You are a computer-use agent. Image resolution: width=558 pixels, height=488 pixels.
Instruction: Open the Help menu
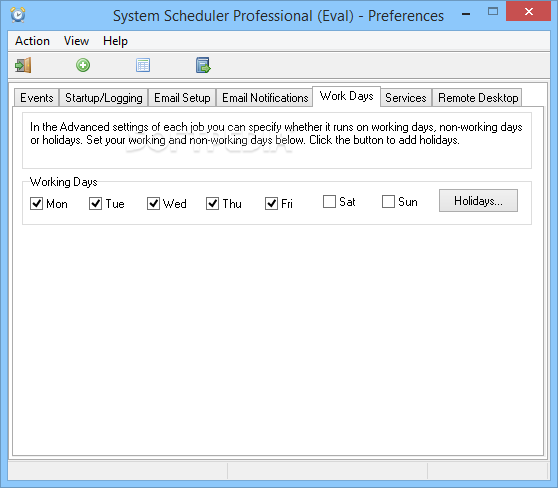pyautogui.click(x=115, y=41)
